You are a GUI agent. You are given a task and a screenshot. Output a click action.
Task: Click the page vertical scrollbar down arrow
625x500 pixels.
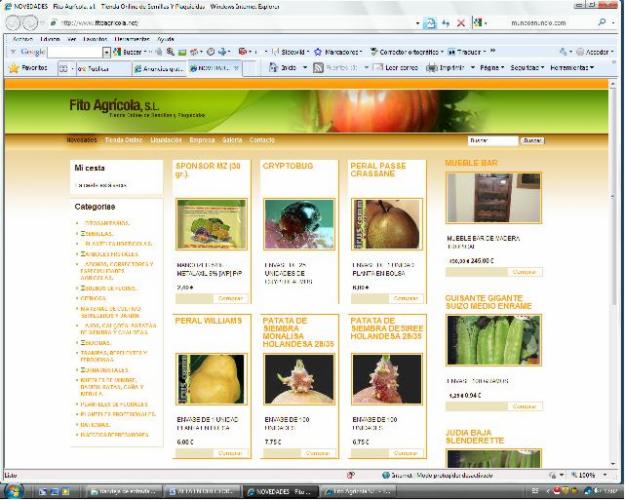click(x=613, y=464)
